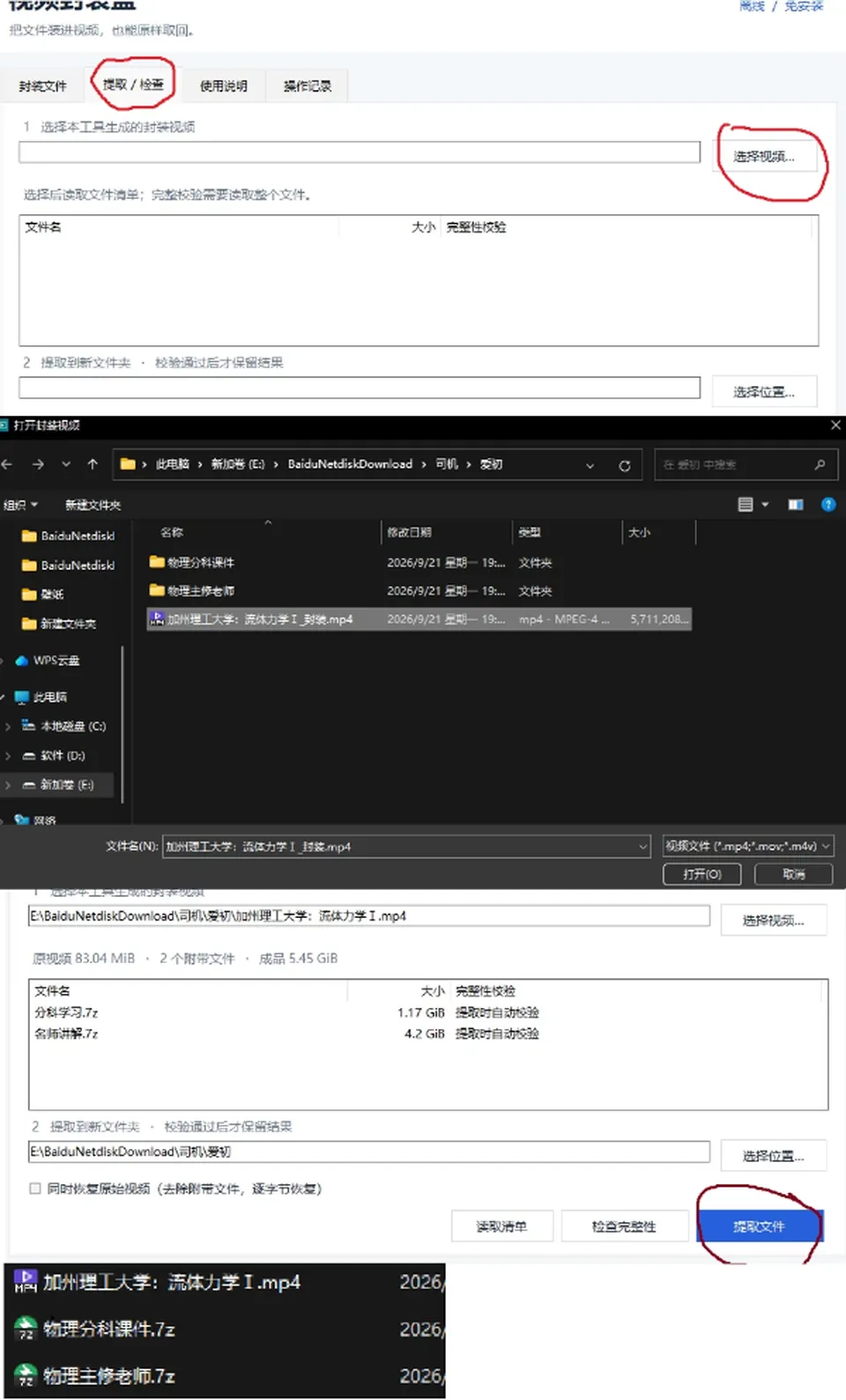Open the 操作记录 tab

pos(308,86)
